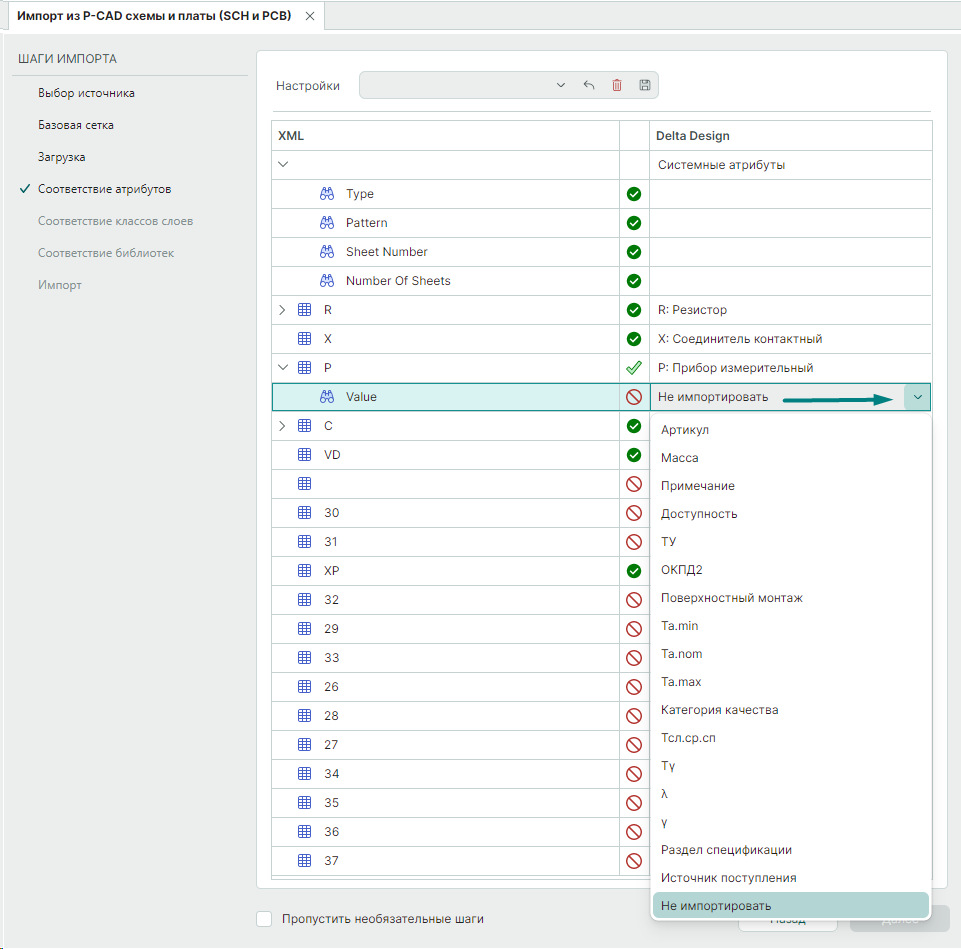
Task: Click the undo arrow icon beside the Настройки dropdown
Action: pos(589,86)
